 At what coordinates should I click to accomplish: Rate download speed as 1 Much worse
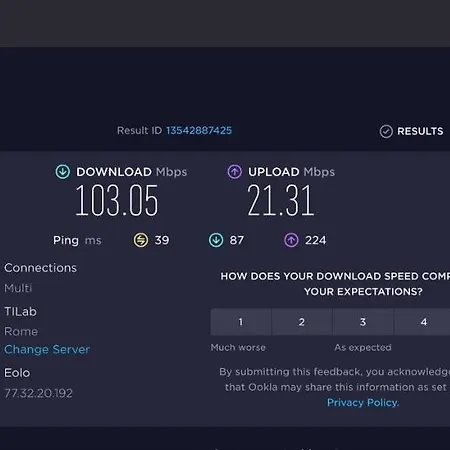[241, 322]
